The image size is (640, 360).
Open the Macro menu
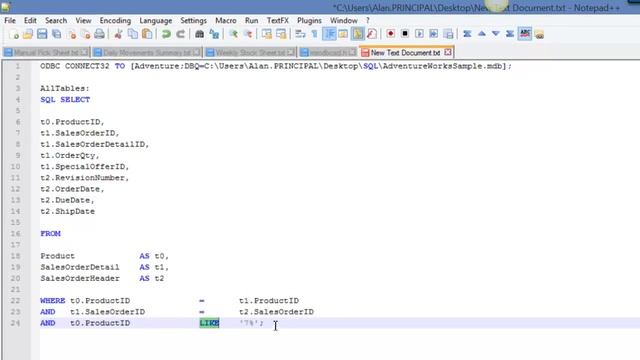(x=226, y=20)
